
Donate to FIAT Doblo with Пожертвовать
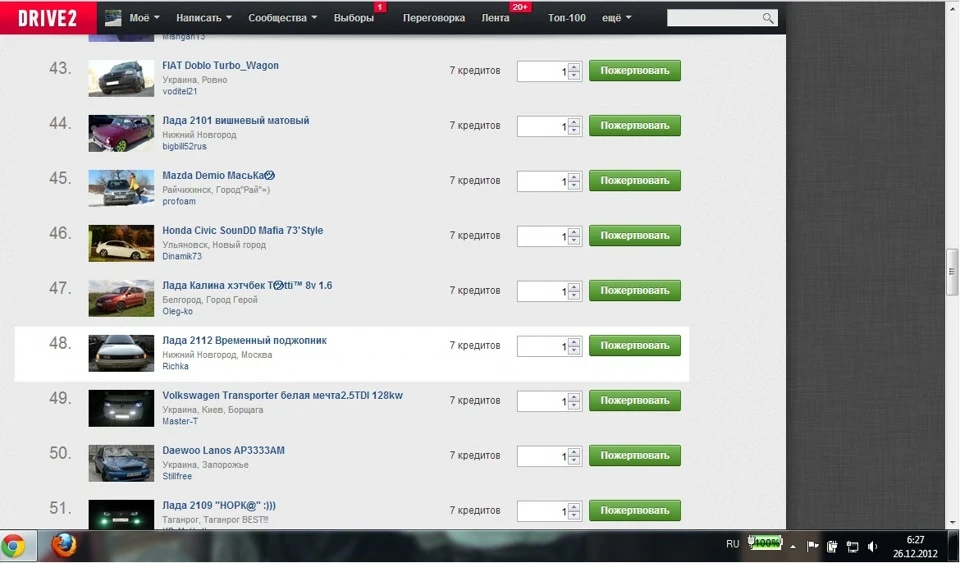635,70
